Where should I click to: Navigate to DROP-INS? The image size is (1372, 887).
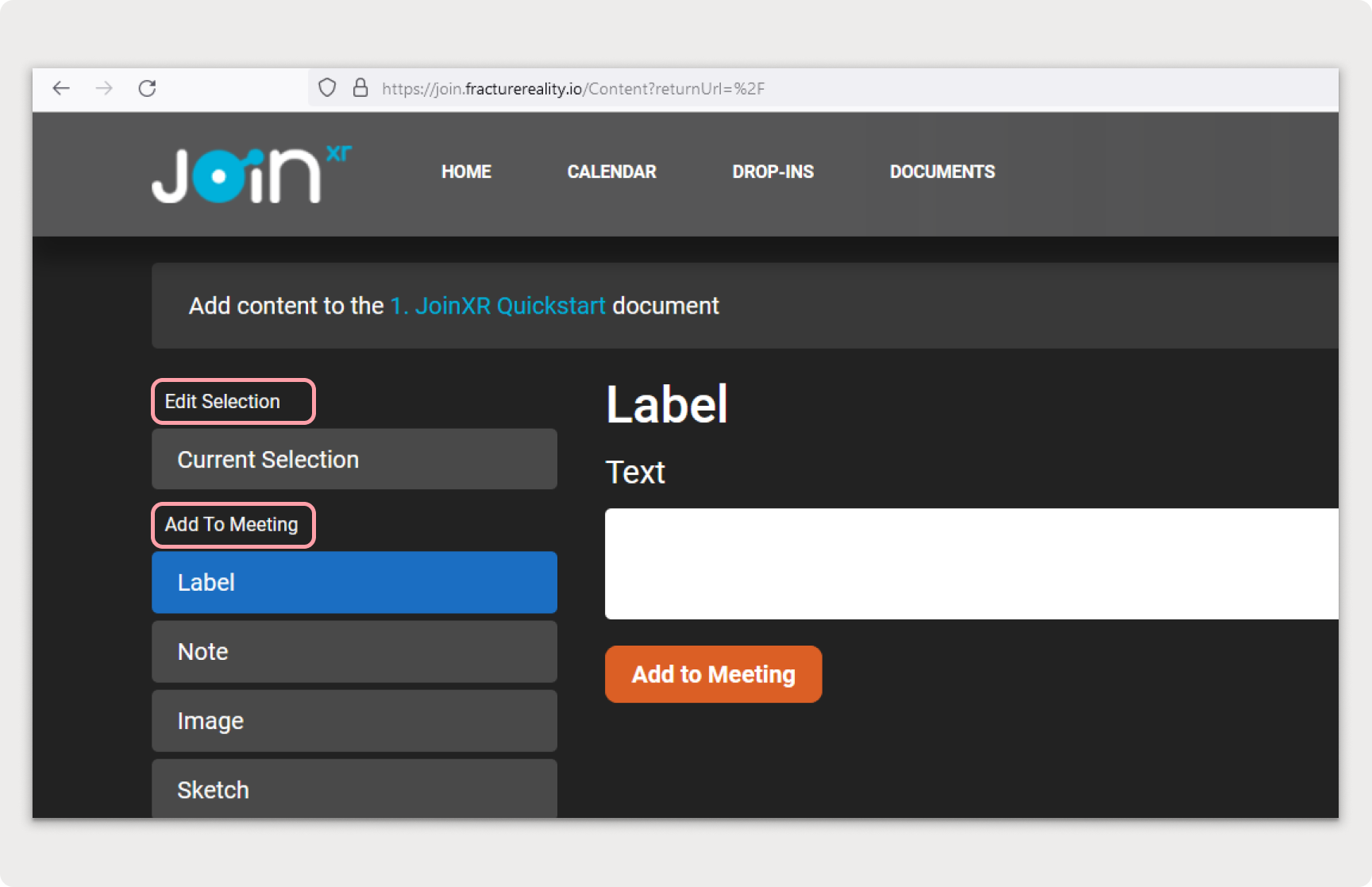(773, 172)
